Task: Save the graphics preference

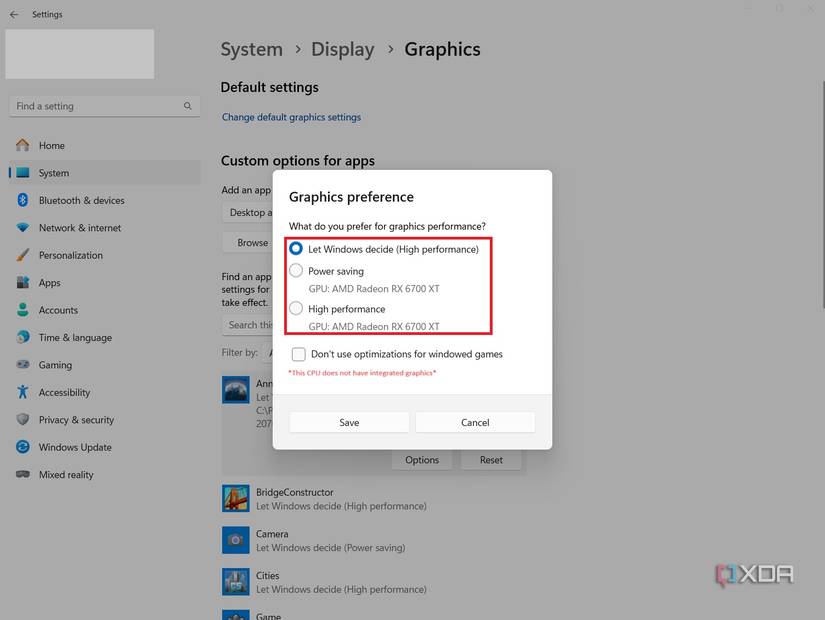Action: point(349,421)
